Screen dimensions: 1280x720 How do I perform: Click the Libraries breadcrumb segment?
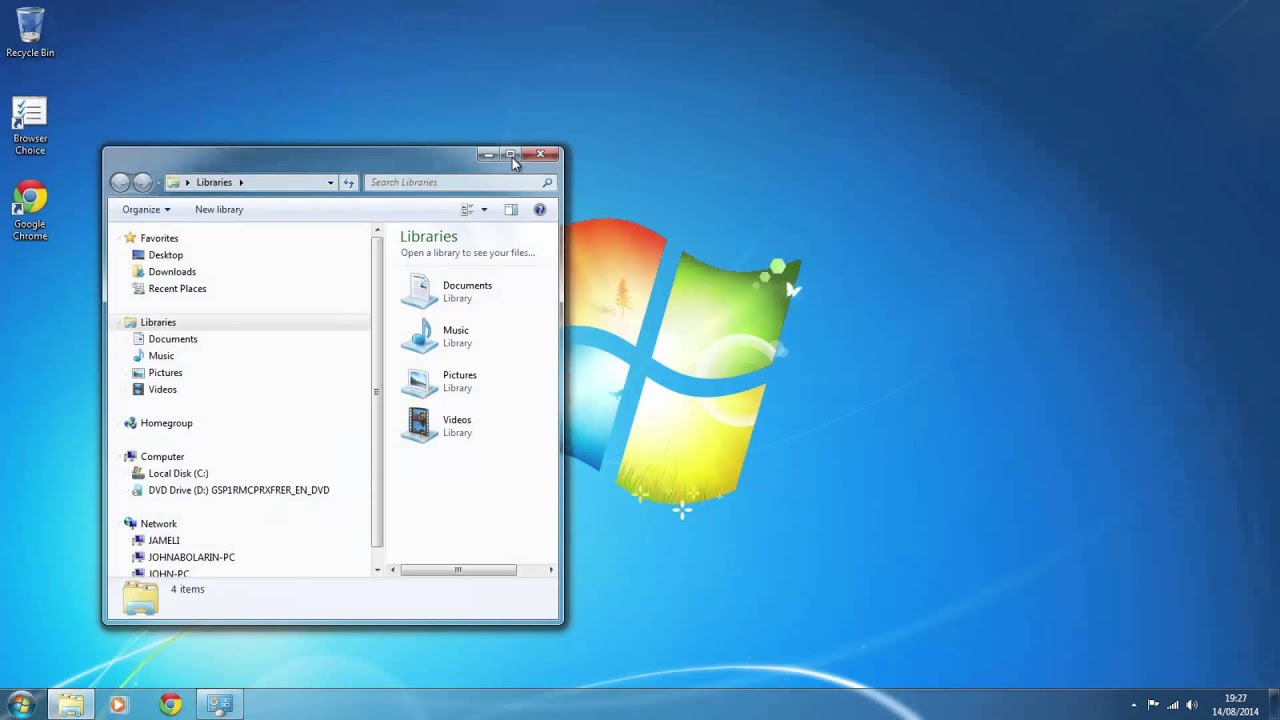click(214, 182)
